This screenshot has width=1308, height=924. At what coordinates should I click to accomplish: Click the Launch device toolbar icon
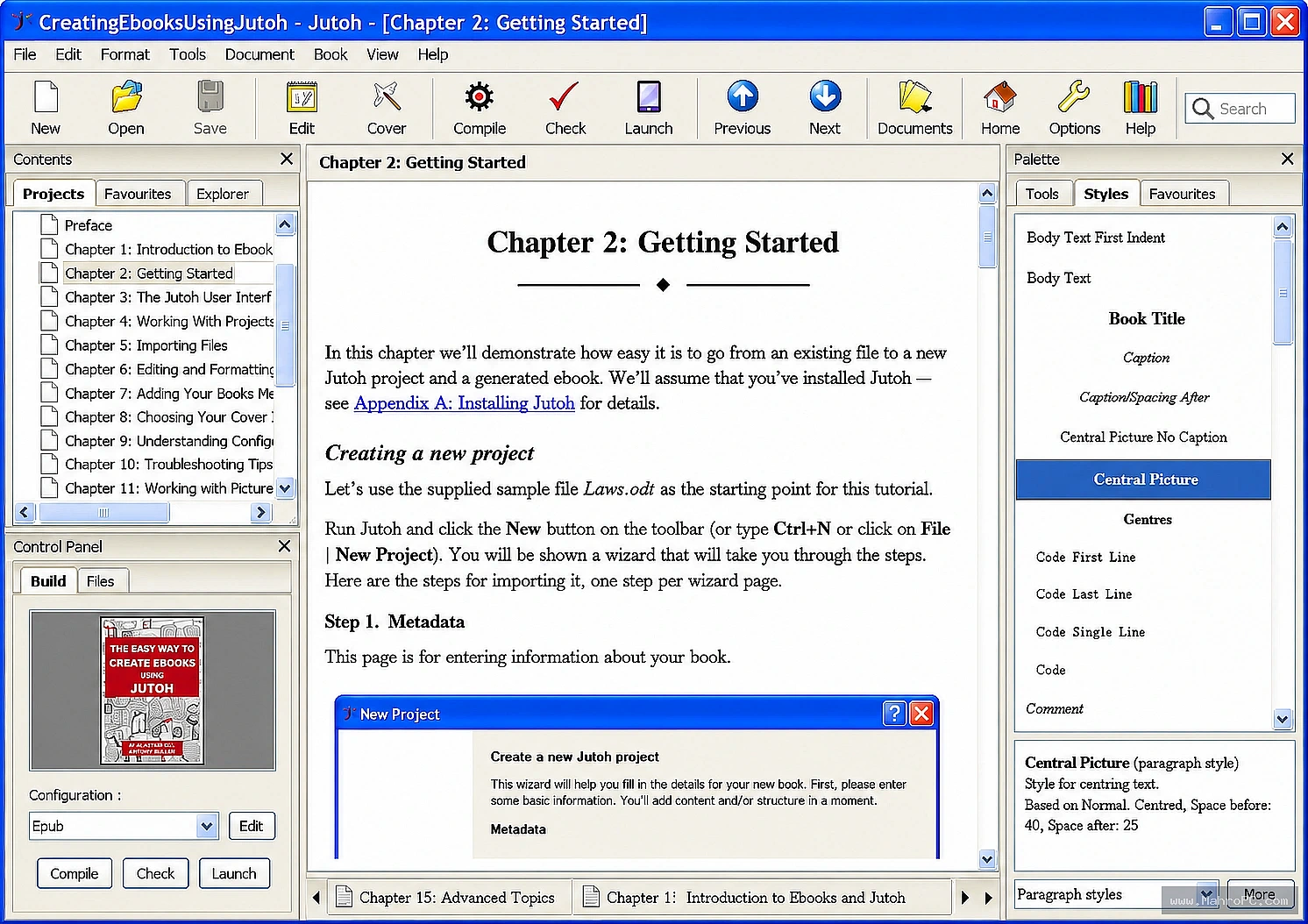pos(649,97)
